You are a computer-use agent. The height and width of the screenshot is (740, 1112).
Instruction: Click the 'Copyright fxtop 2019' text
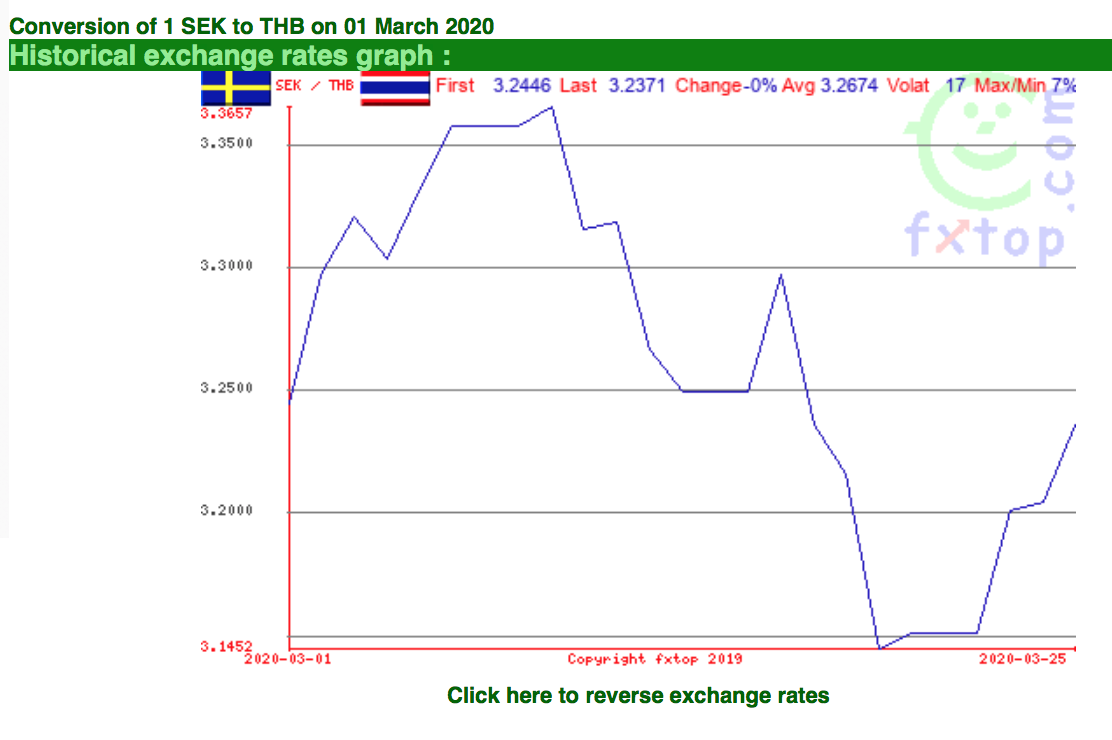point(655,659)
